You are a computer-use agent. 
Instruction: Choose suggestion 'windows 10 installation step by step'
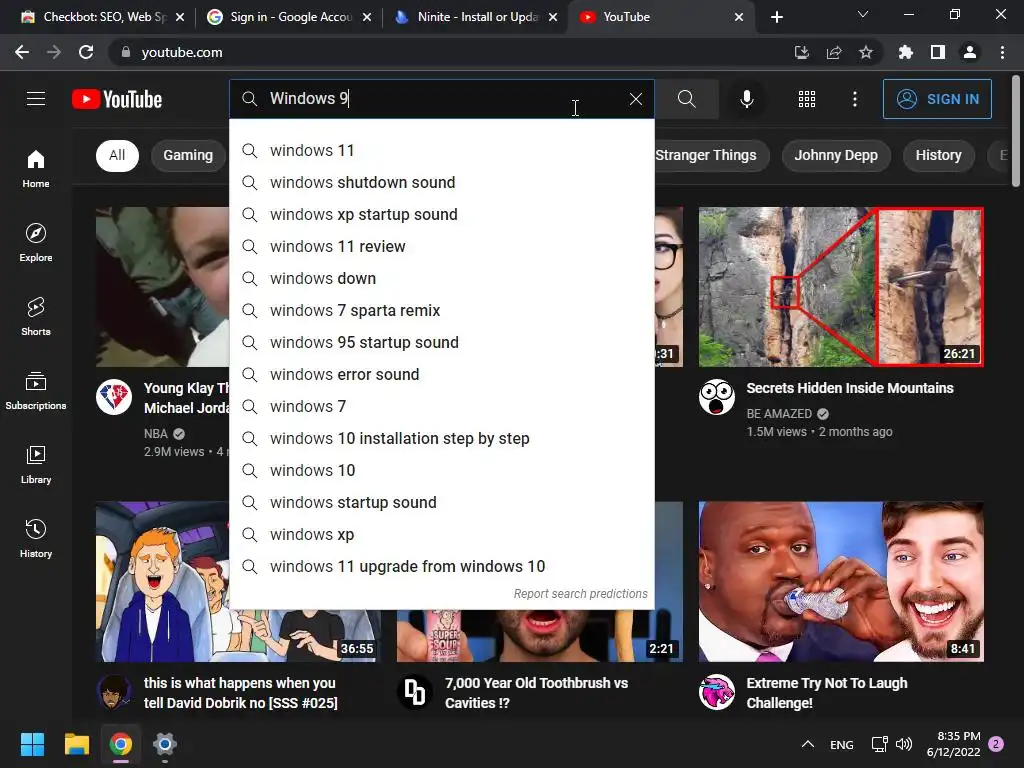pyautogui.click(x=441, y=438)
